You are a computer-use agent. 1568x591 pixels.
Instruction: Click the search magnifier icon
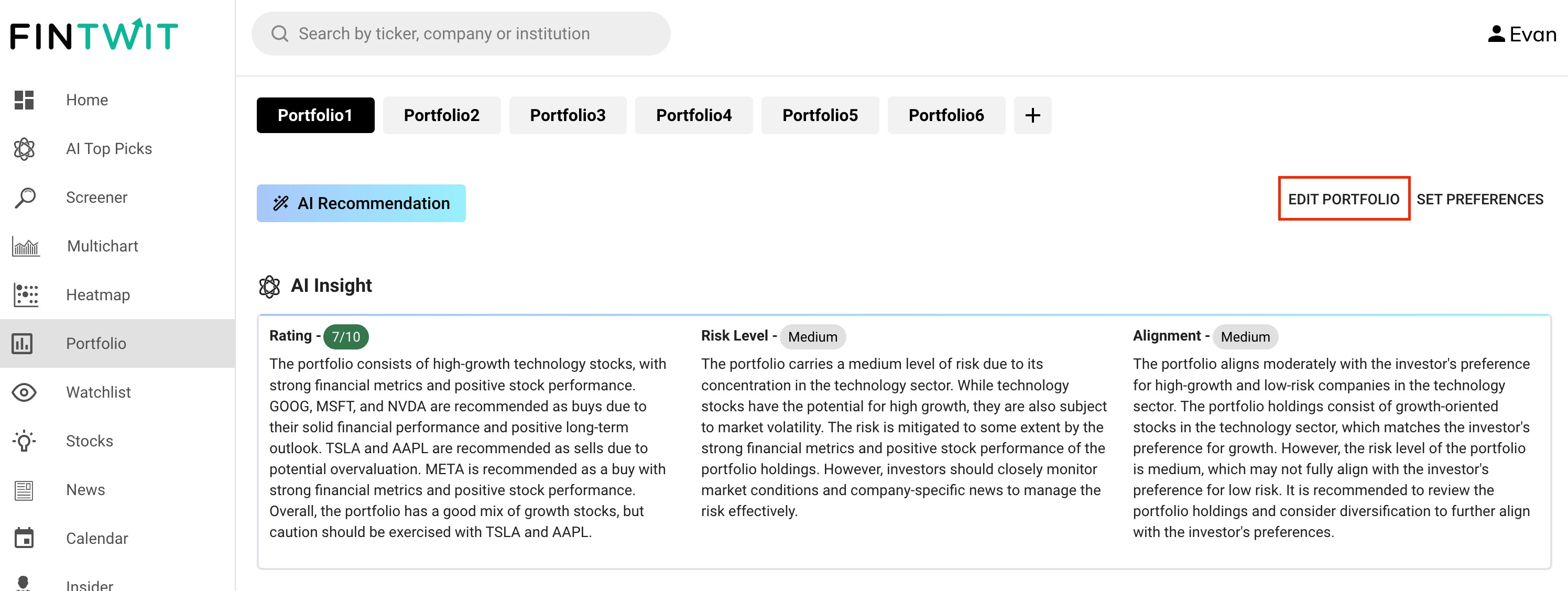[279, 34]
